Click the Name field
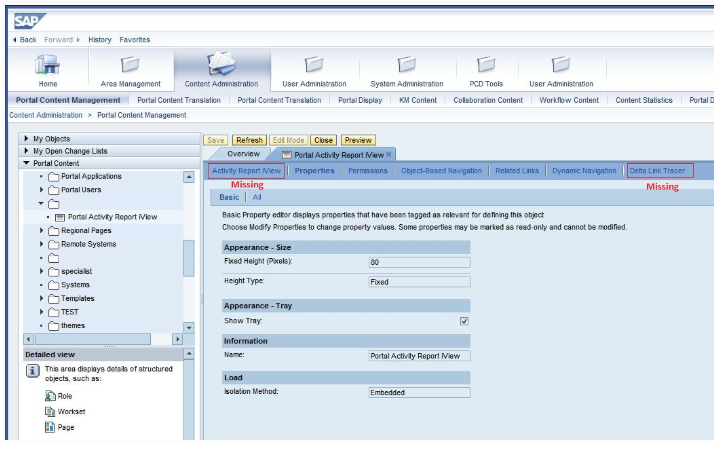 pyautogui.click(x=419, y=356)
